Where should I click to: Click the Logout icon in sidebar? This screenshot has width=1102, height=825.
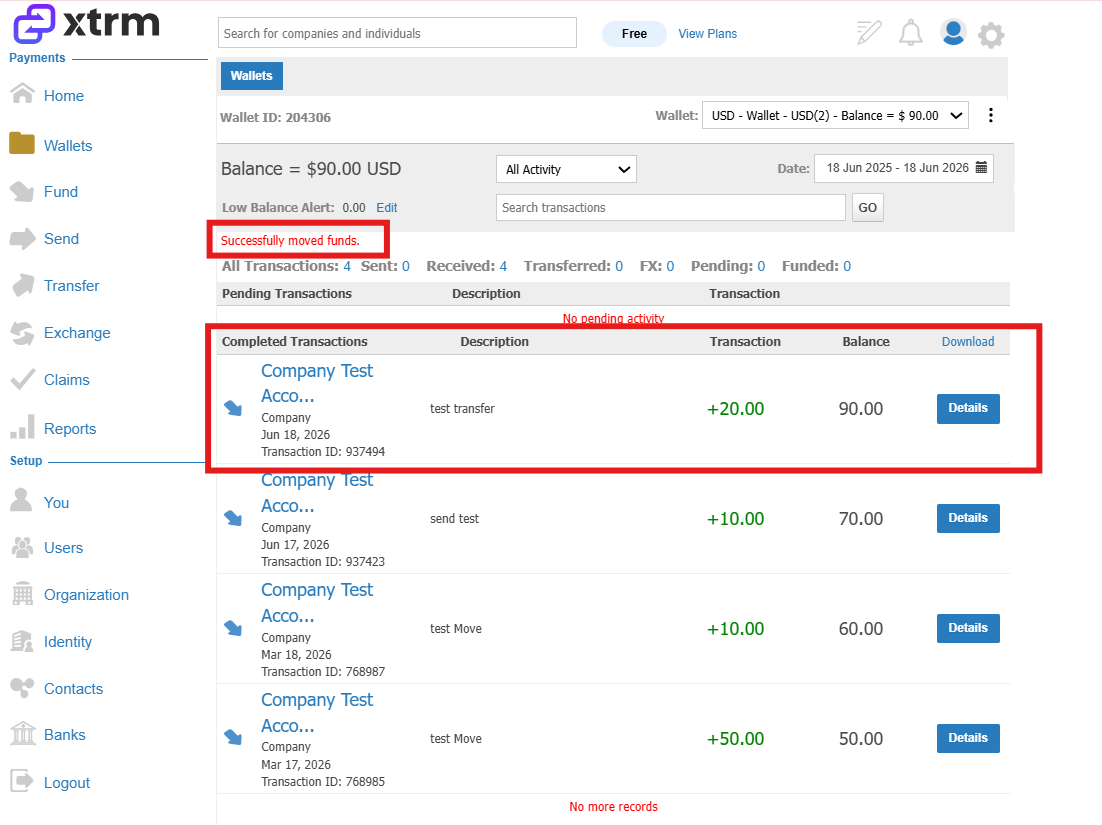coord(22,780)
